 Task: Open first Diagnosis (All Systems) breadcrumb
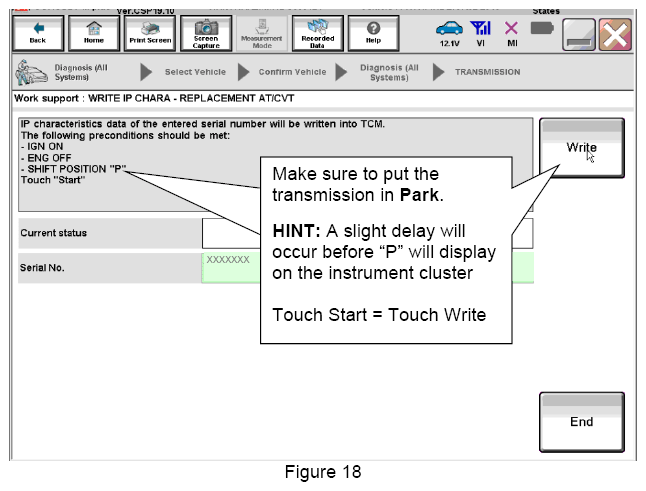81,72
